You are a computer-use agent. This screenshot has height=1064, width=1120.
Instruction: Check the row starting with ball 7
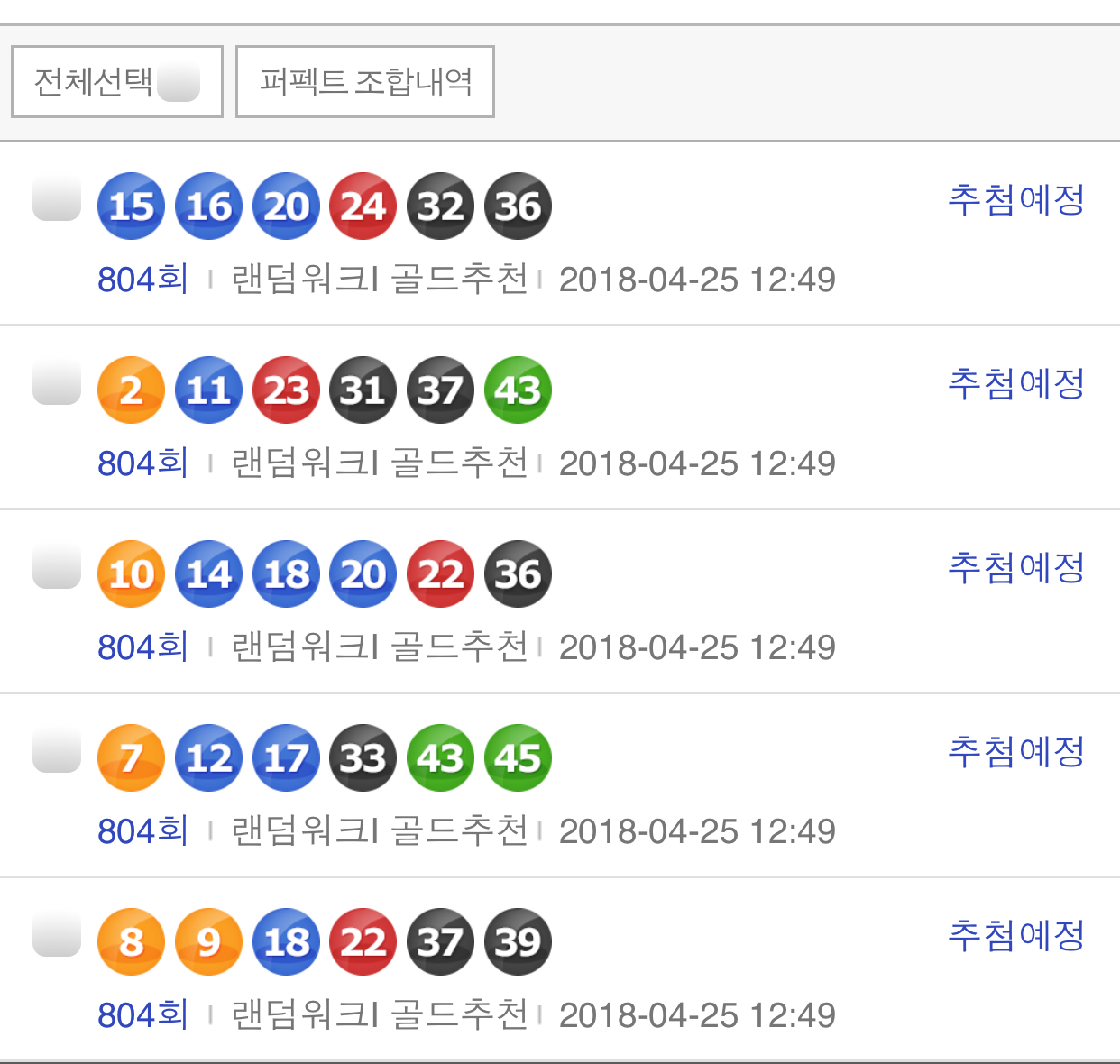click(x=57, y=750)
